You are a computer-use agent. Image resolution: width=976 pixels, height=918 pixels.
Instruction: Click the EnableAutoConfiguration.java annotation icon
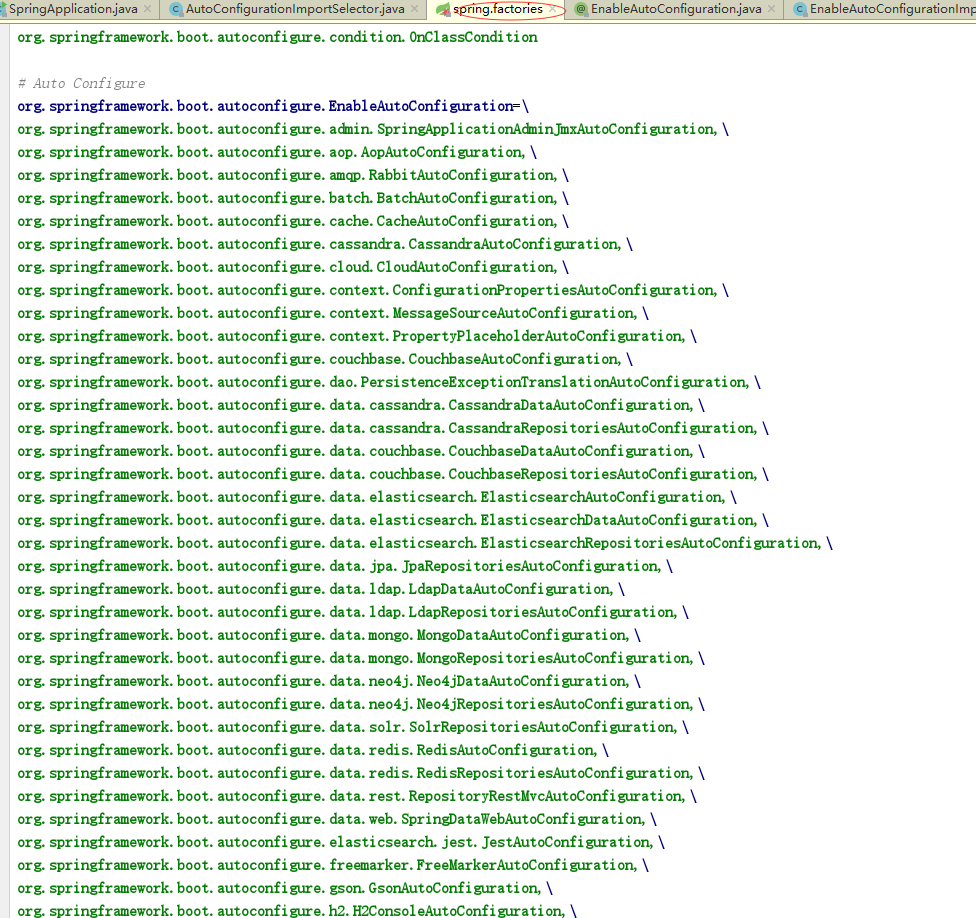tap(581, 9)
